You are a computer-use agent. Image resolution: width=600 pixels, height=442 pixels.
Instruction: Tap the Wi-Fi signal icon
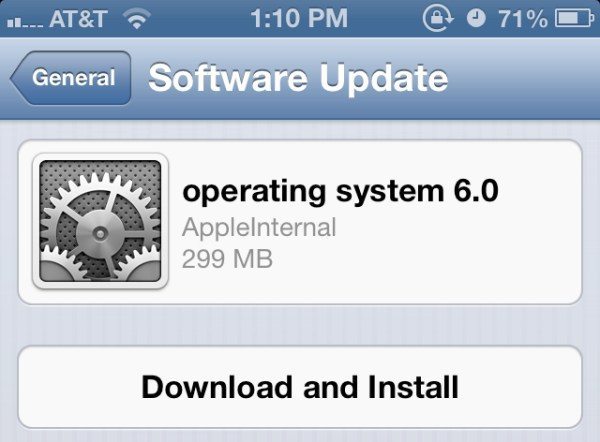[137, 19]
